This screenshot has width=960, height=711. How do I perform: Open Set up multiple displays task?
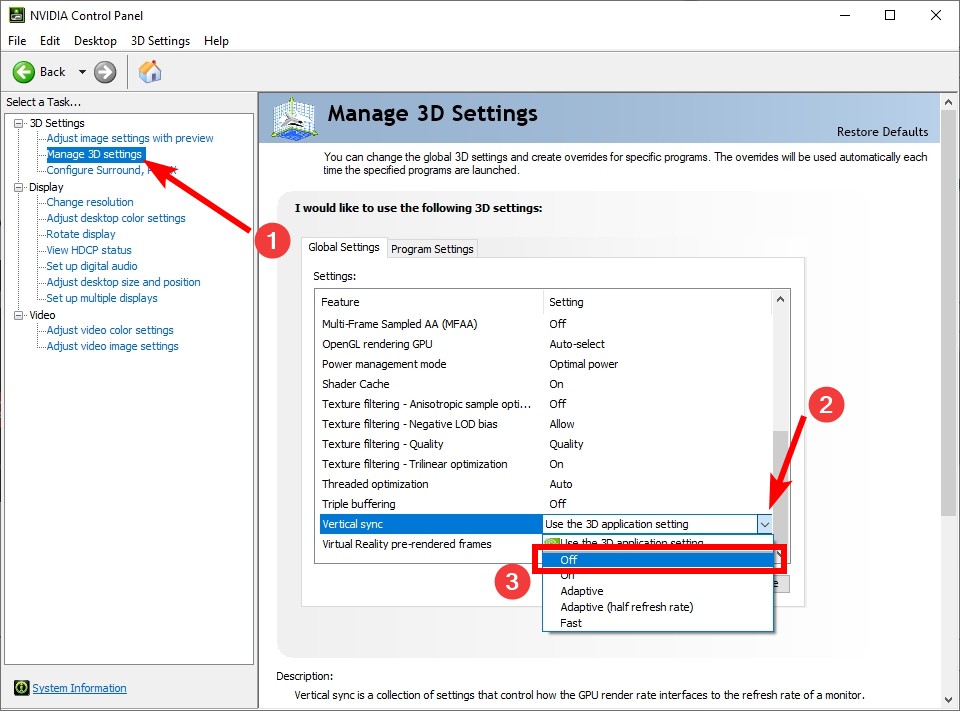click(x=102, y=298)
